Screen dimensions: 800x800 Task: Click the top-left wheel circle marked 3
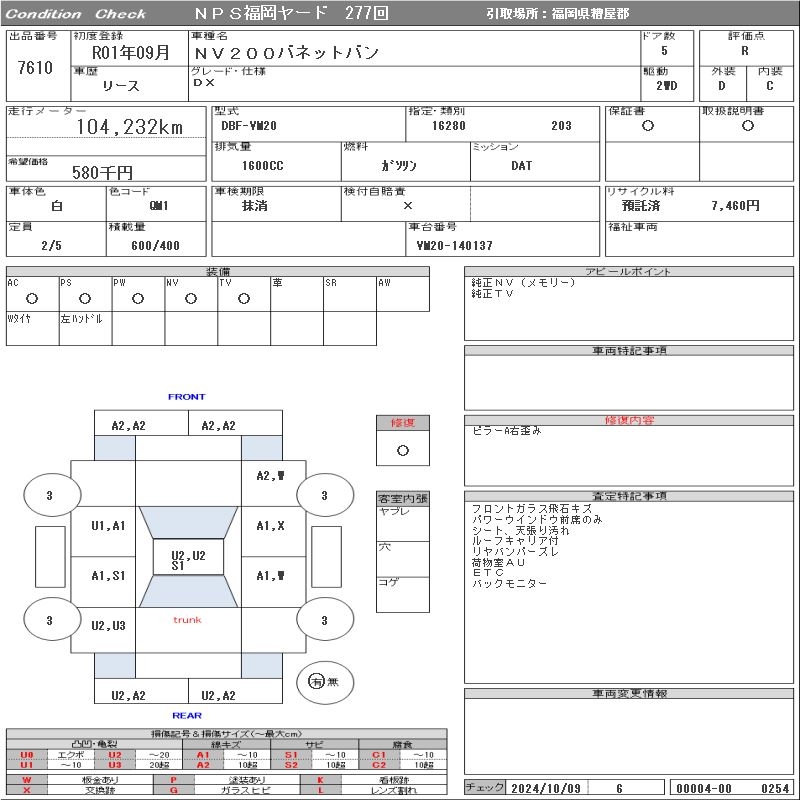coord(50,495)
